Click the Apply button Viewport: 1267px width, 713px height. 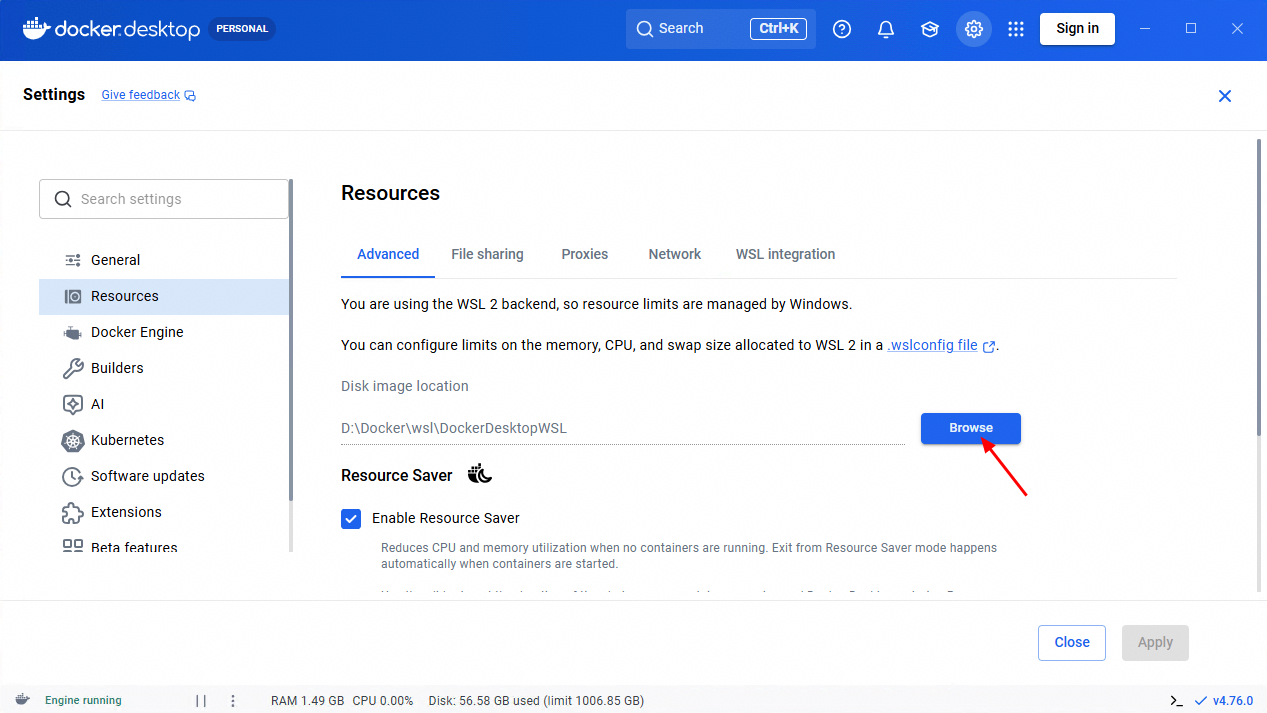coord(1155,643)
